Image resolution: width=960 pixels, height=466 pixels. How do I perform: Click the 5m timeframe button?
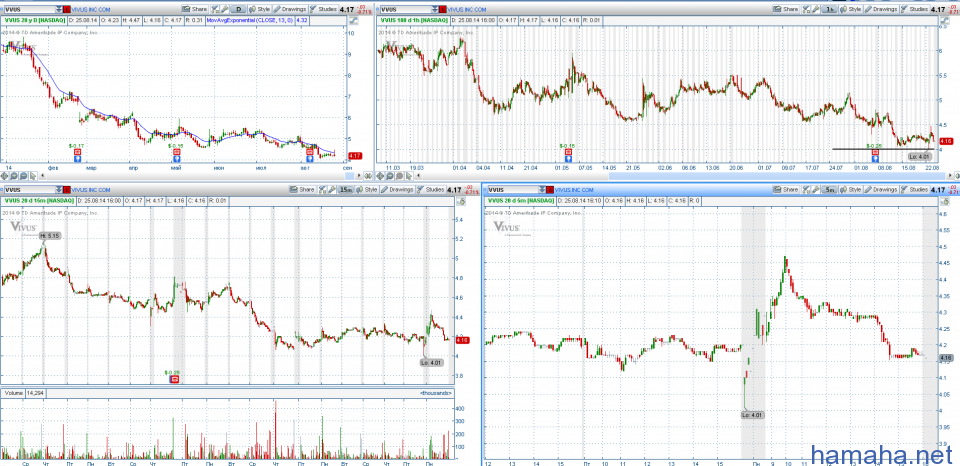coord(829,190)
